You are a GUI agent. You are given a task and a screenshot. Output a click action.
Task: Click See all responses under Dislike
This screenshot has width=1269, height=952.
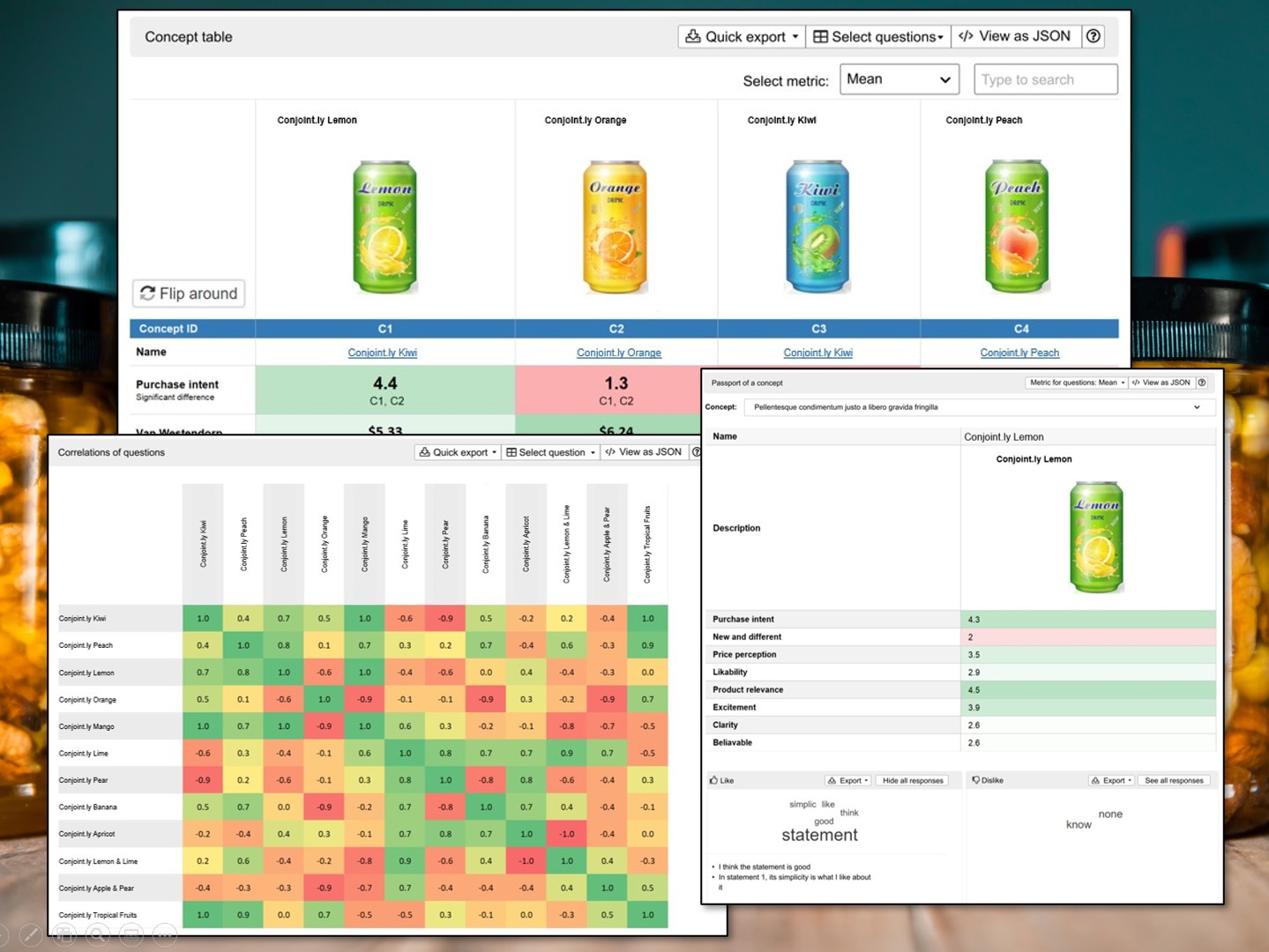pyautogui.click(x=1174, y=781)
